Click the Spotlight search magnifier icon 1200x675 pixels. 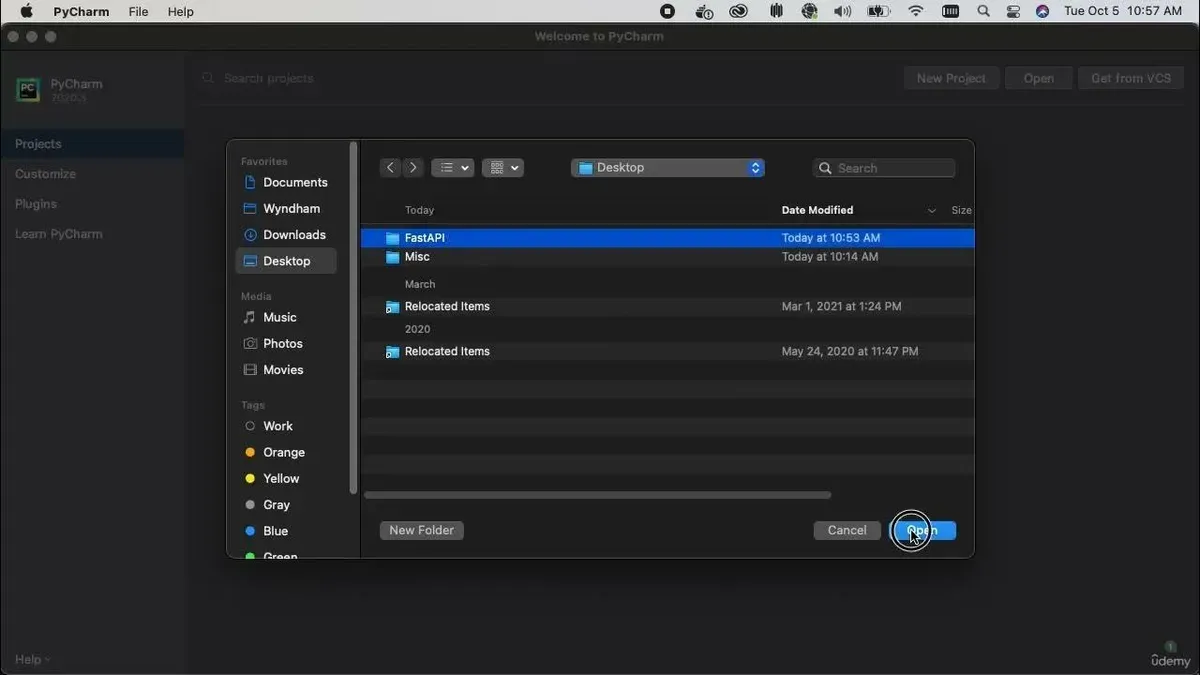[983, 11]
